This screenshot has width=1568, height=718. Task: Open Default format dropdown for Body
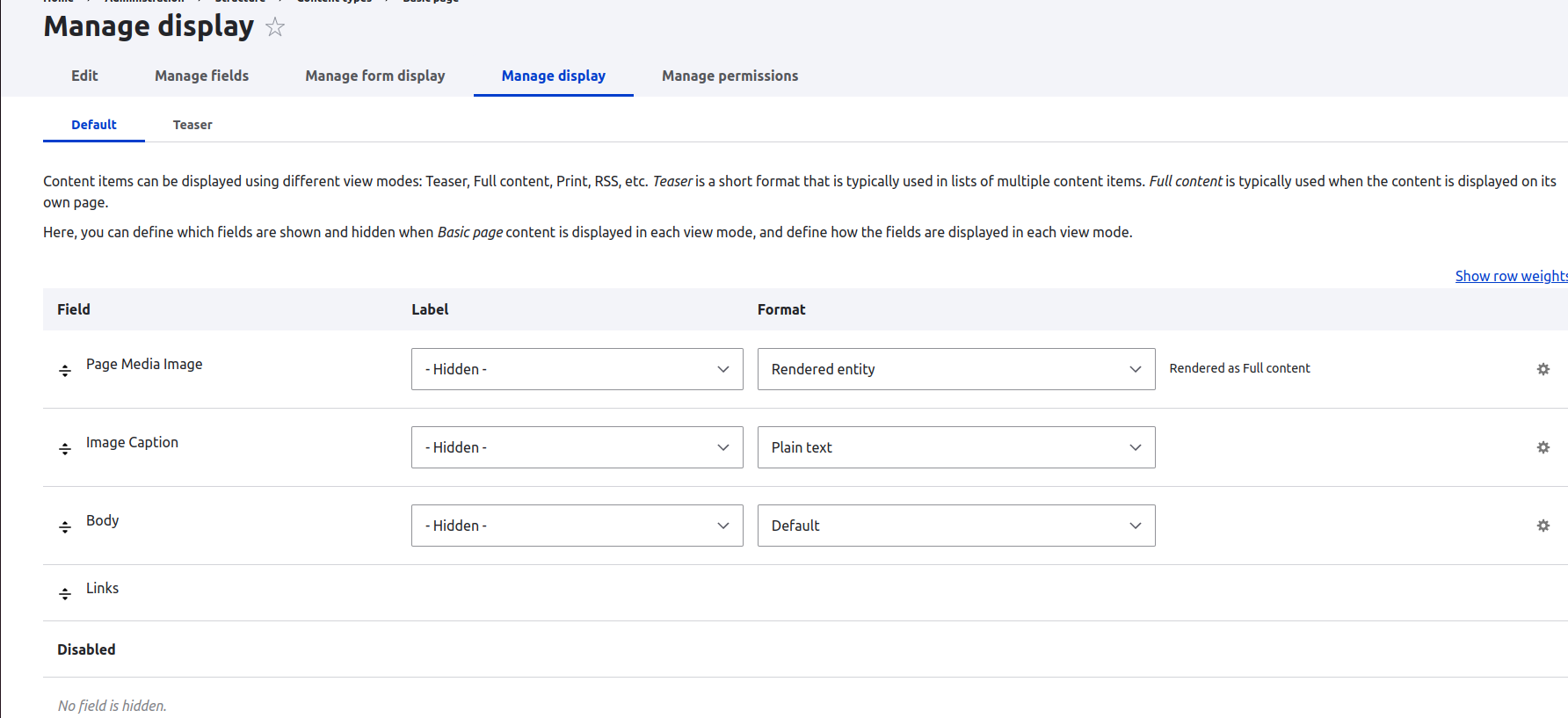click(956, 526)
